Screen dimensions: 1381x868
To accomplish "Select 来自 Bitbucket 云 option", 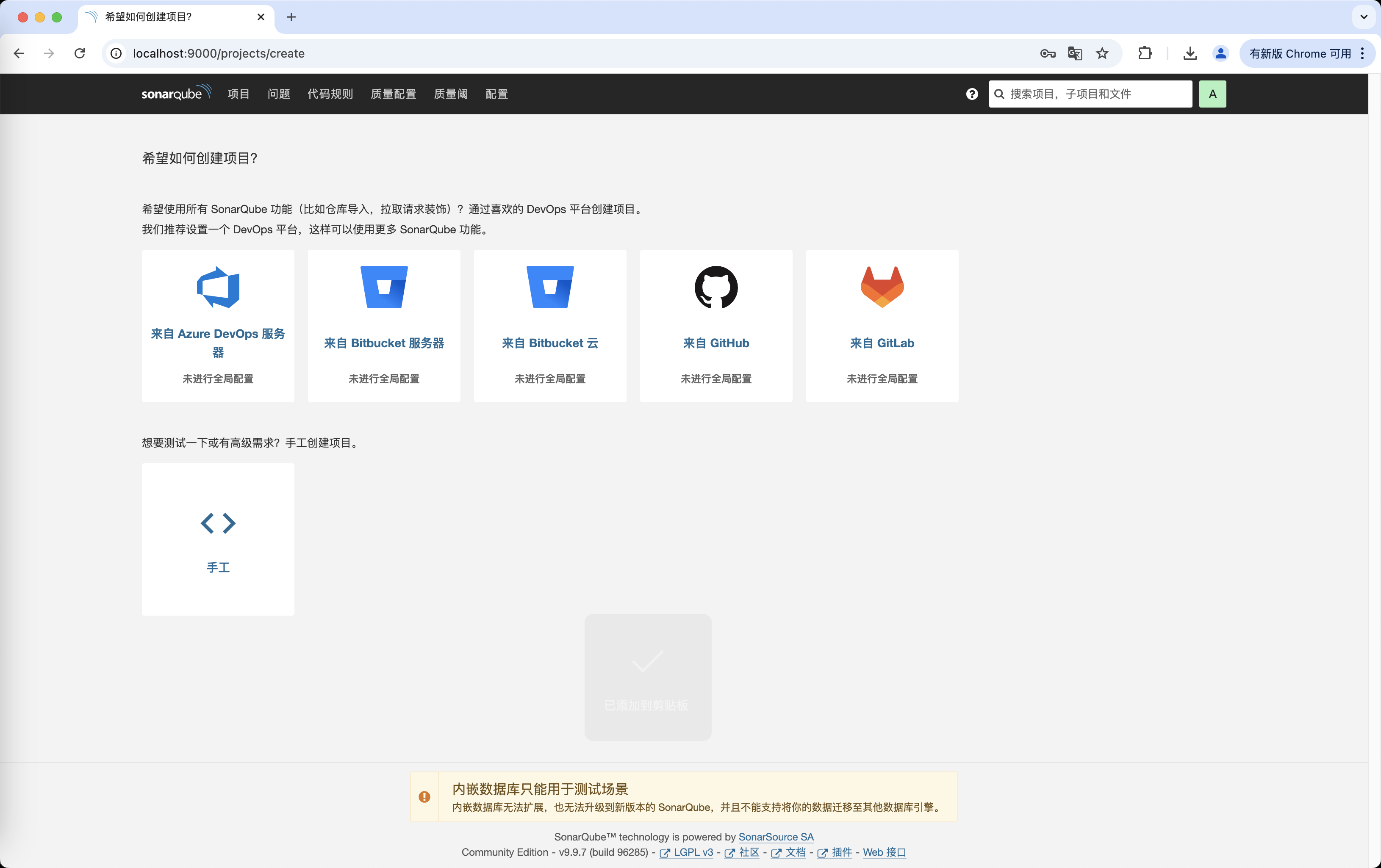I will click(550, 326).
